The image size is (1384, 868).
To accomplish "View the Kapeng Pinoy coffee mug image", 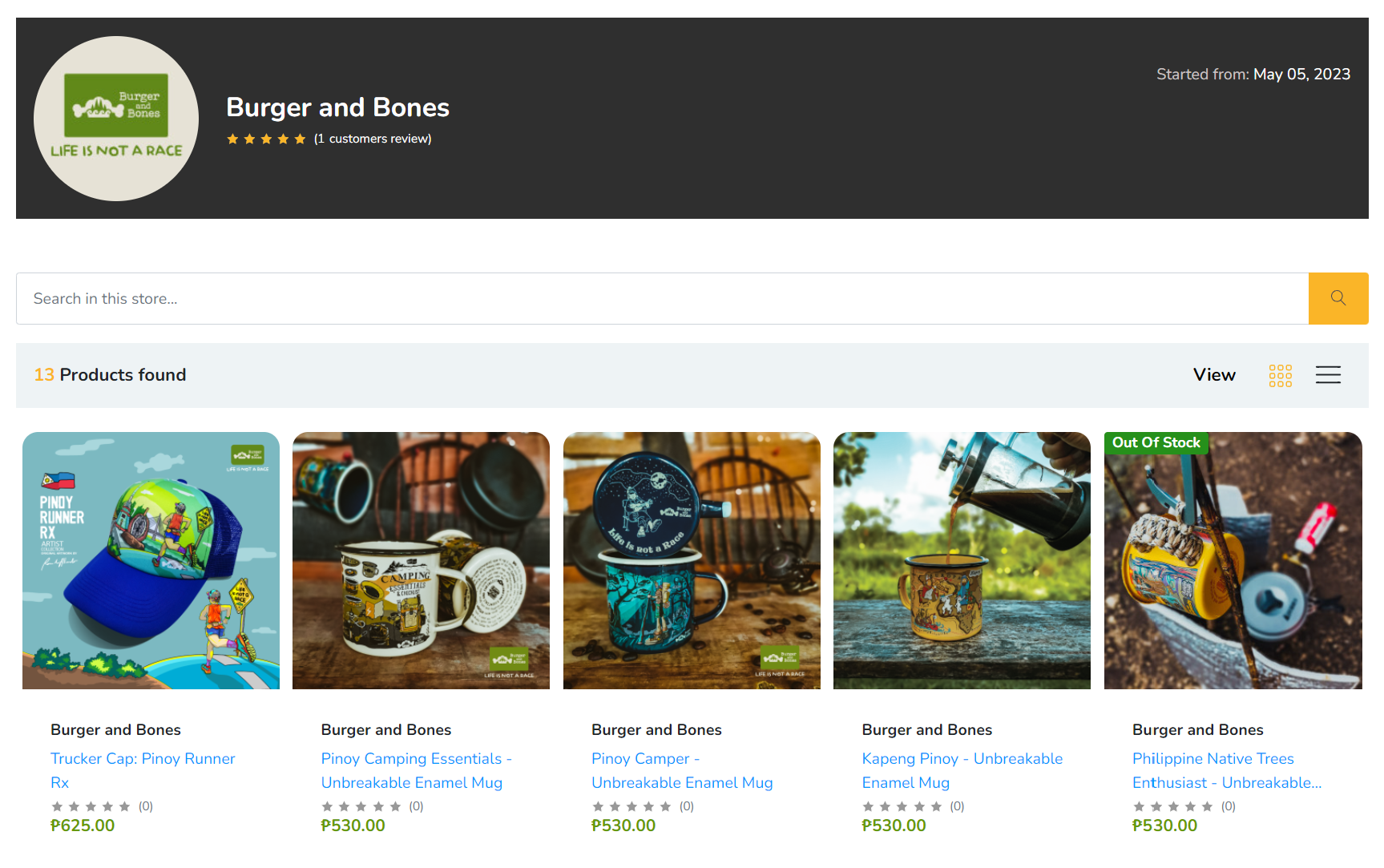I will 962,560.
